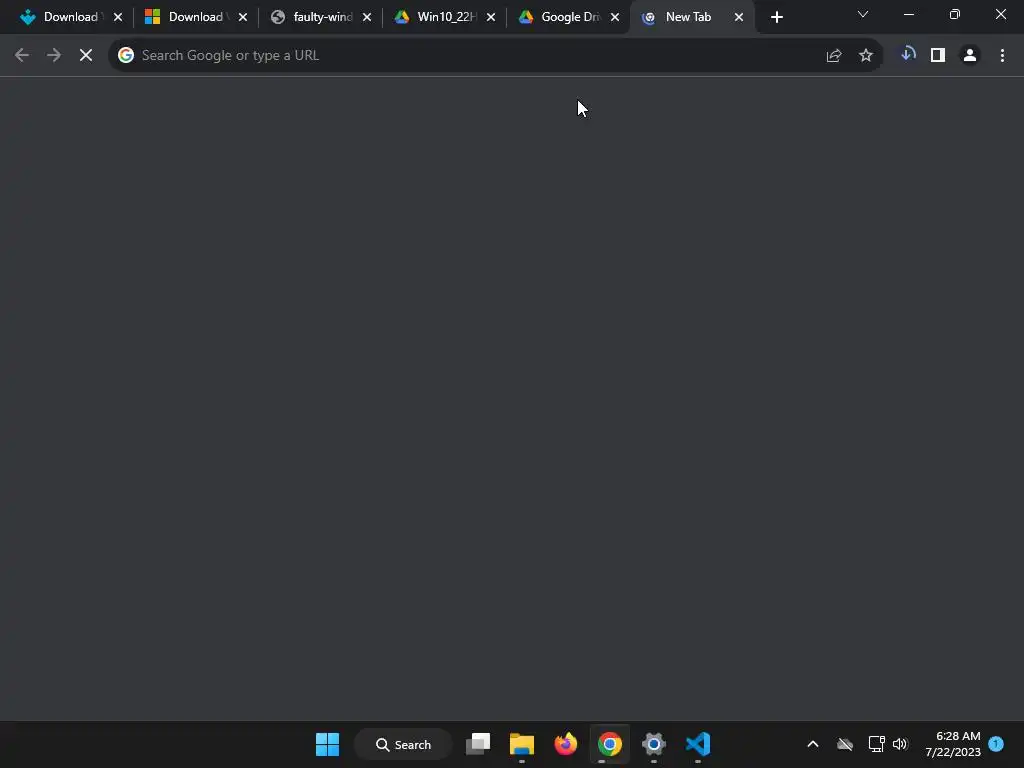Close the Microsoft Download tab

point(243,18)
